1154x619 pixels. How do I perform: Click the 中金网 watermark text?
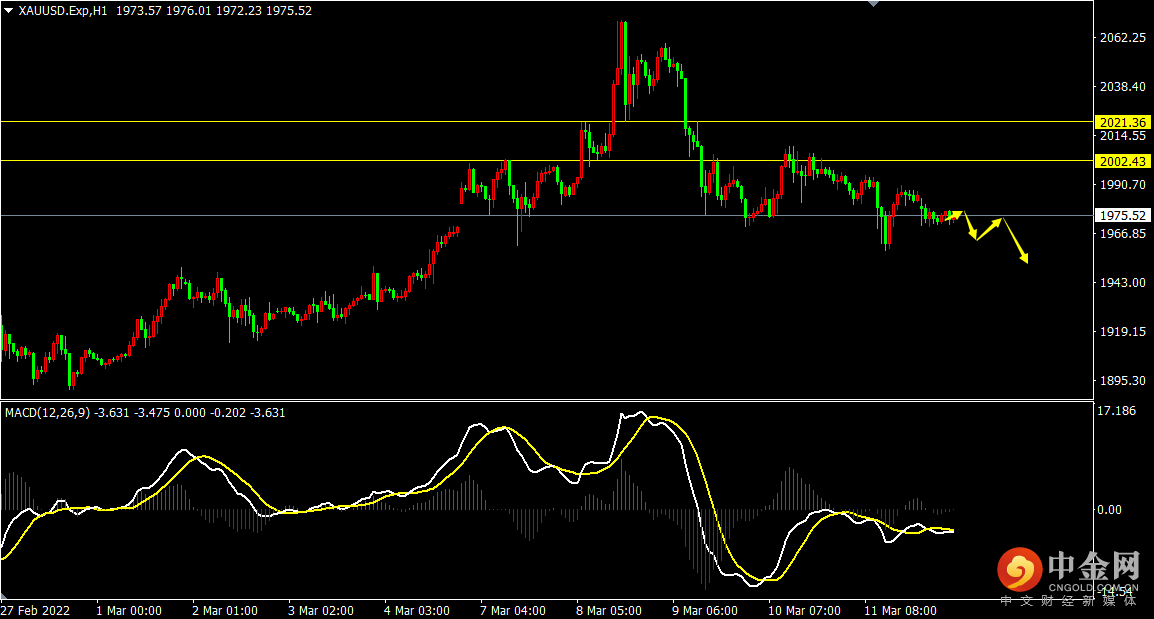point(1094,565)
